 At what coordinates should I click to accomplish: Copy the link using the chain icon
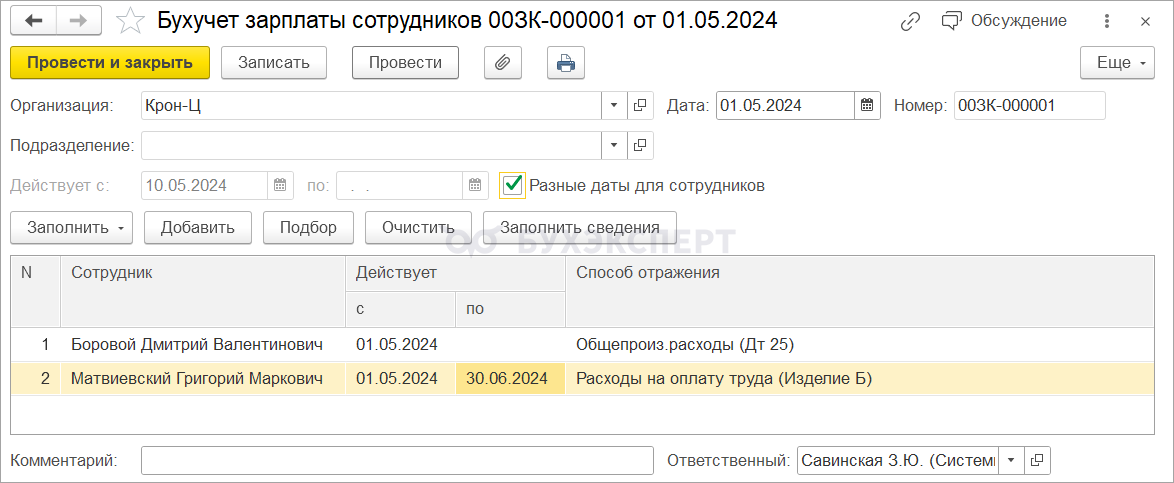910,21
